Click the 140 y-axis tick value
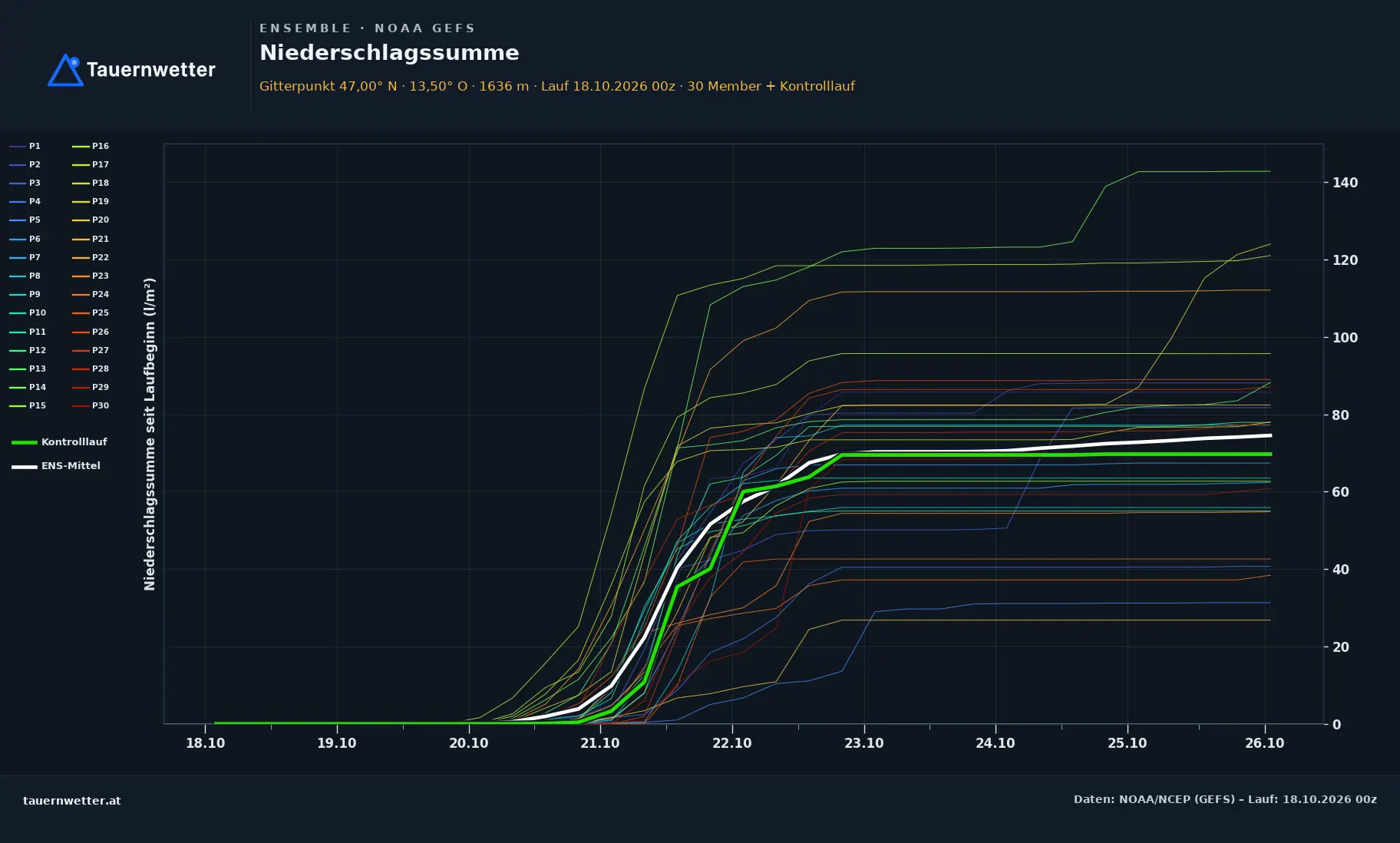This screenshot has height=843, width=1400. click(x=1346, y=183)
